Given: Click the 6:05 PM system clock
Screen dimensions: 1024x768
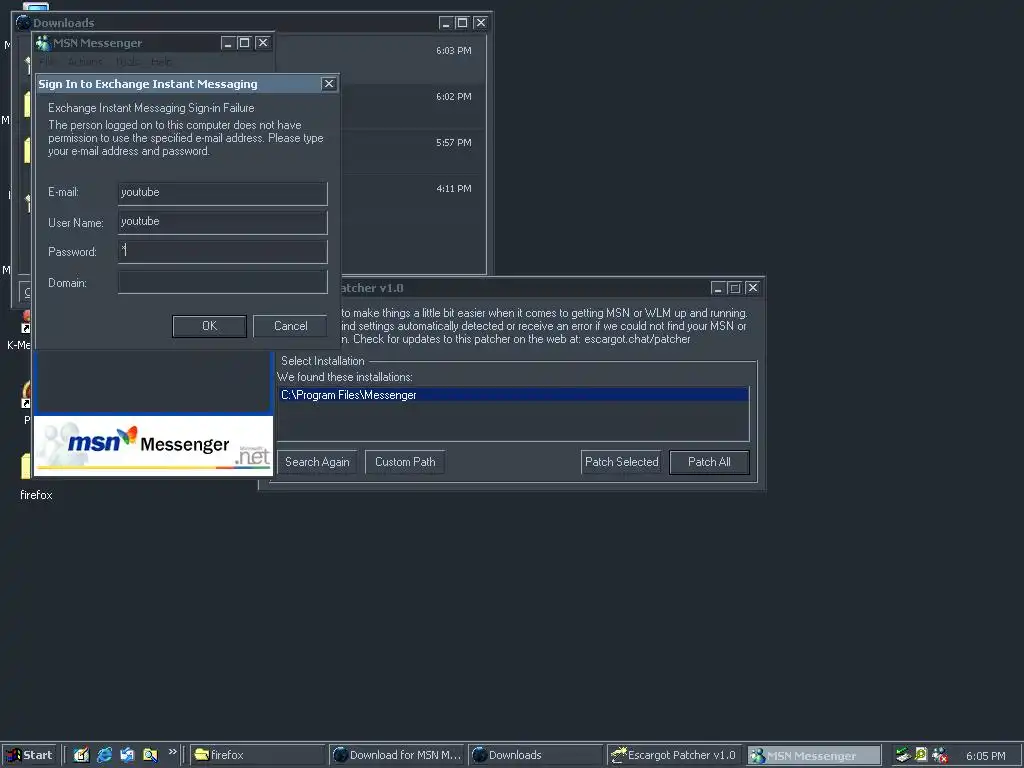Looking at the screenshot, I should (x=985, y=756).
